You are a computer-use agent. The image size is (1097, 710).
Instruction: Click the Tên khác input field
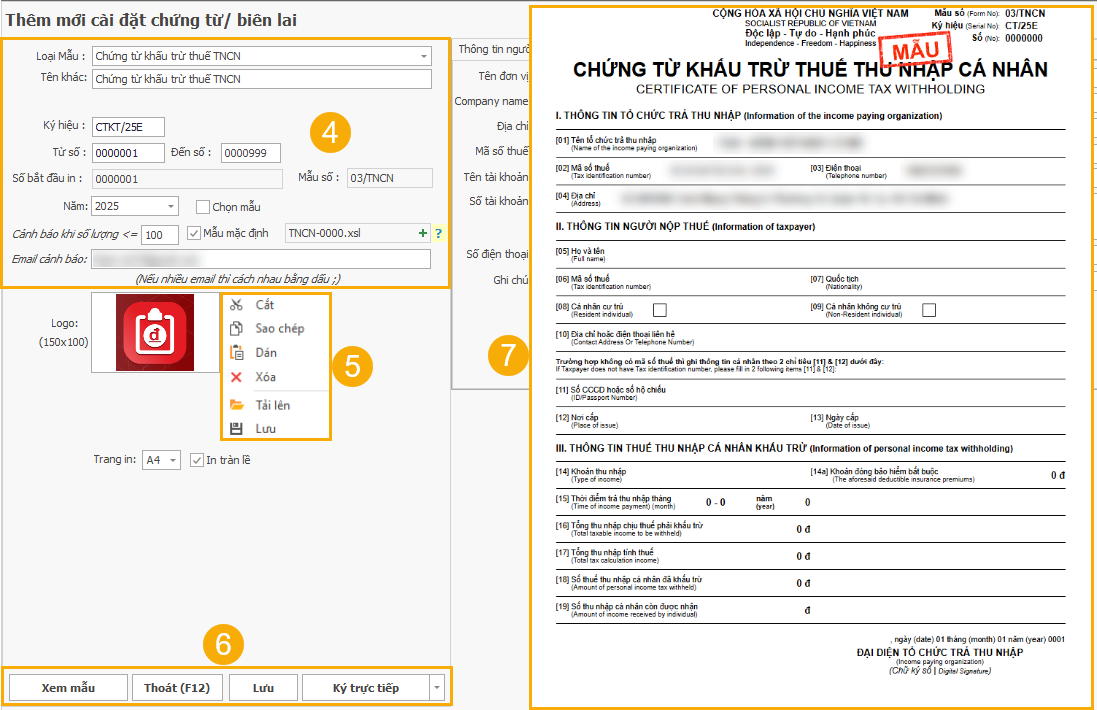coord(262,79)
